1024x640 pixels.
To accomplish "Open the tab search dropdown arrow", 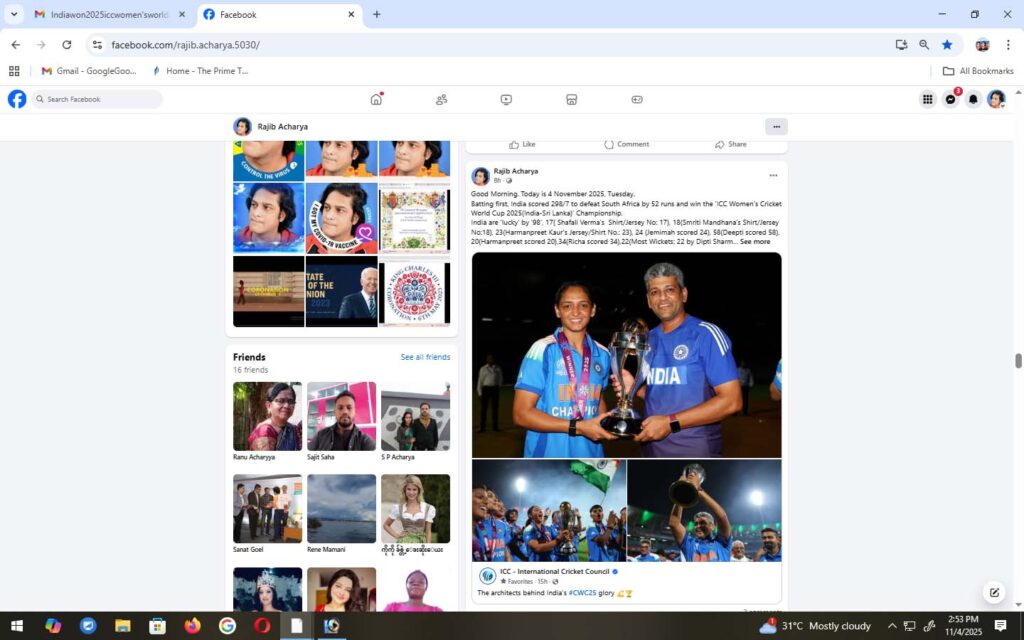I will pos(14,14).
